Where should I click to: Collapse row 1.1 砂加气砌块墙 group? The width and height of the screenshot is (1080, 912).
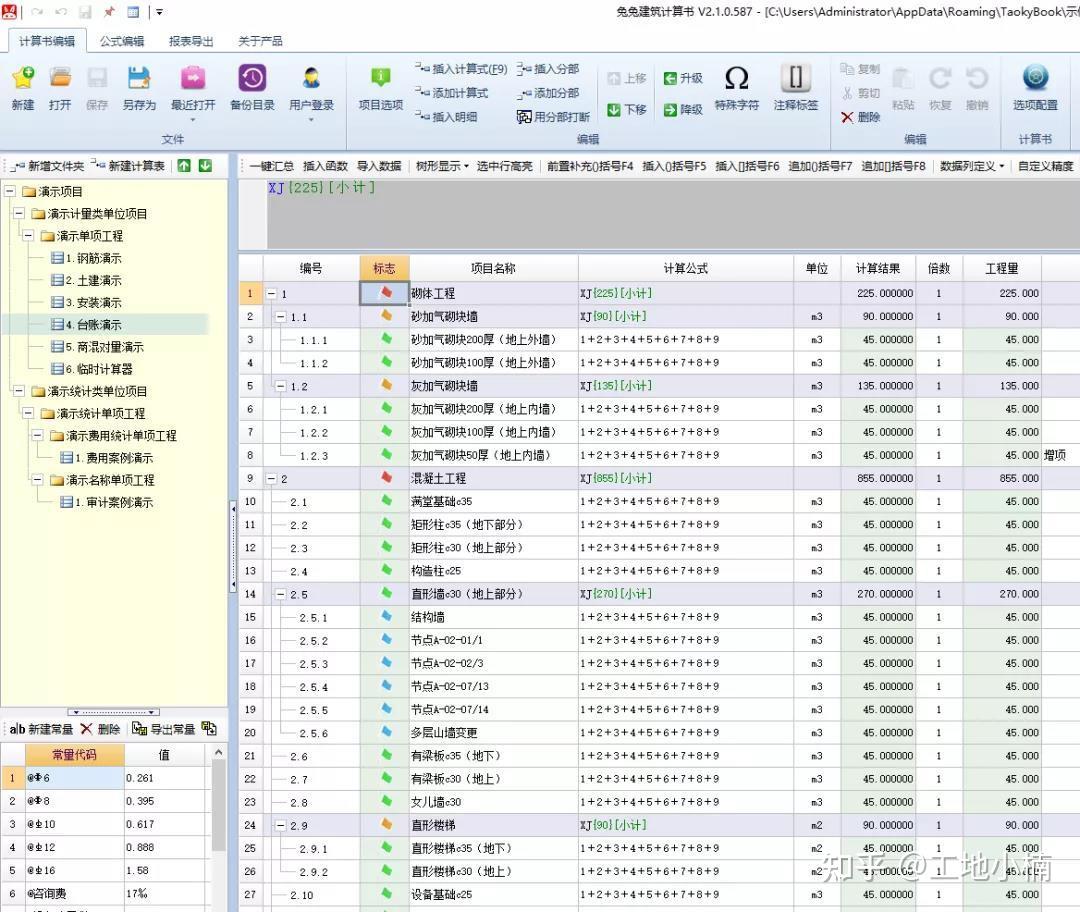pos(281,317)
